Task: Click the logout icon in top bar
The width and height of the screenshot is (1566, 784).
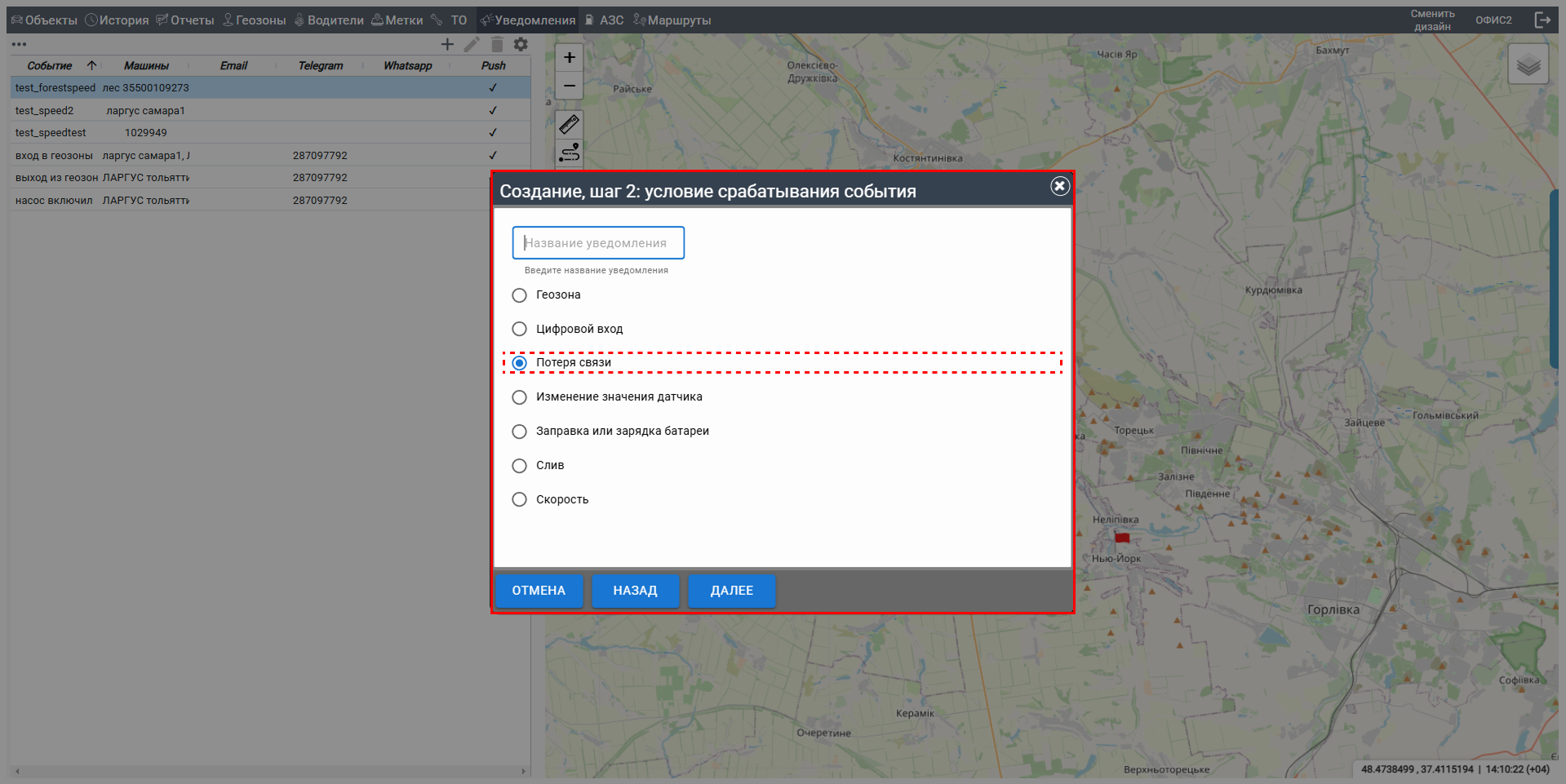Action: coord(1542,20)
